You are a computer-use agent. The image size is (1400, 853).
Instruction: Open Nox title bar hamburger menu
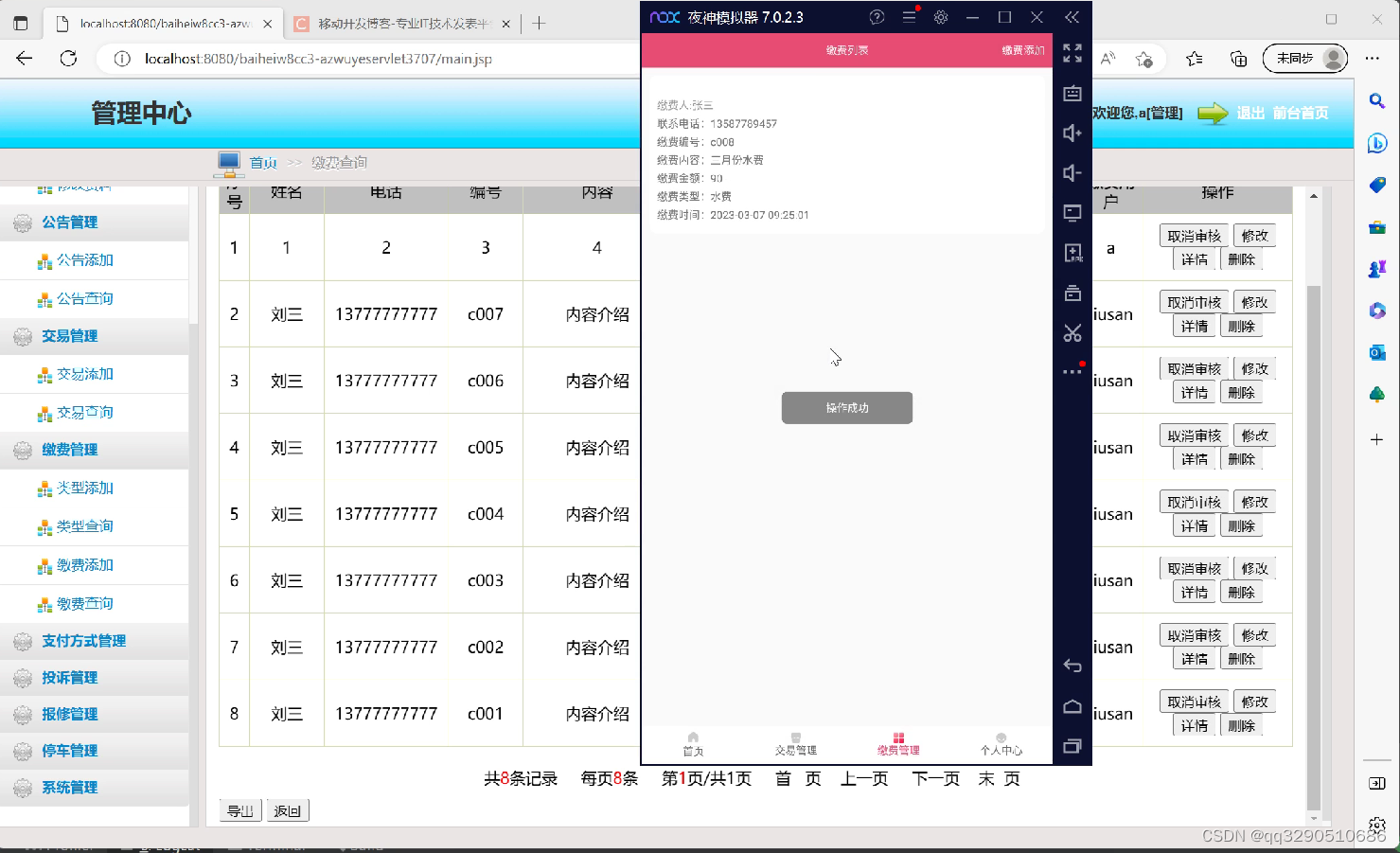pyautogui.click(x=909, y=17)
